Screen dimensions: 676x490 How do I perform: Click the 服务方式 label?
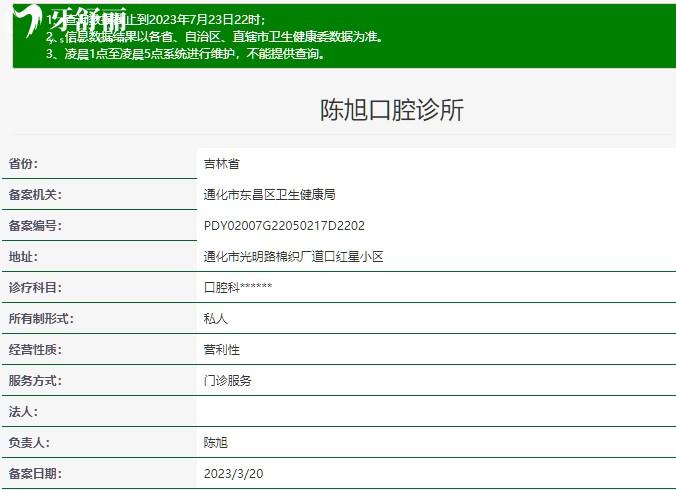pyautogui.click(x=35, y=381)
